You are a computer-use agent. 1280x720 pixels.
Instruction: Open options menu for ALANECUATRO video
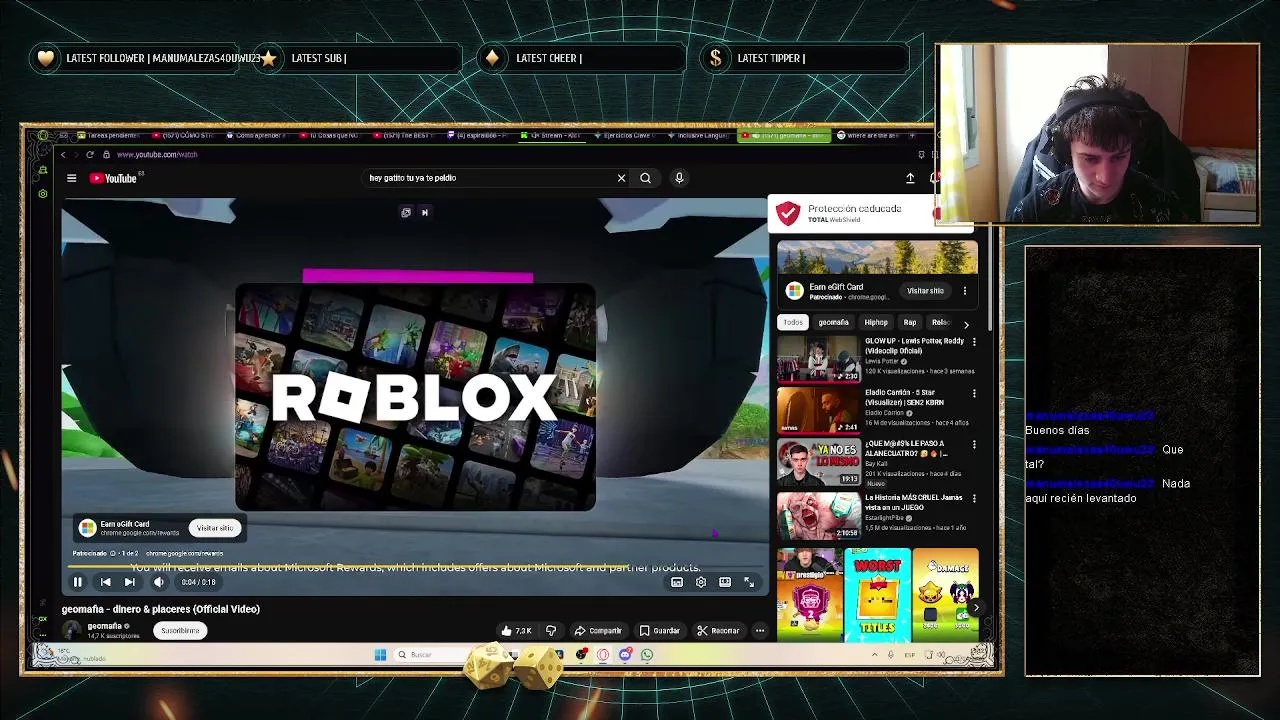974,445
